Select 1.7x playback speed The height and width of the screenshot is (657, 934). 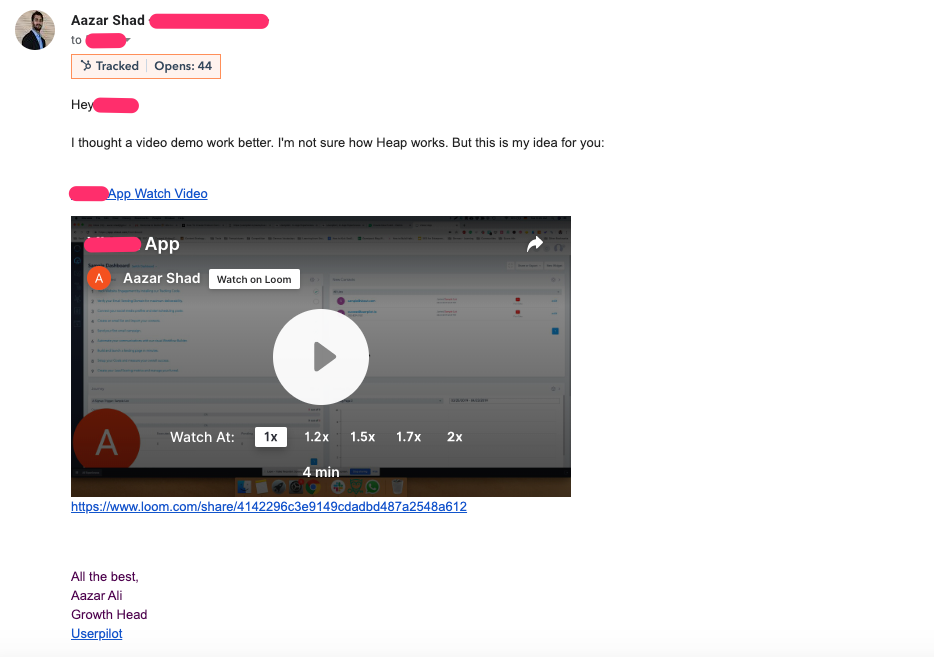(x=409, y=437)
